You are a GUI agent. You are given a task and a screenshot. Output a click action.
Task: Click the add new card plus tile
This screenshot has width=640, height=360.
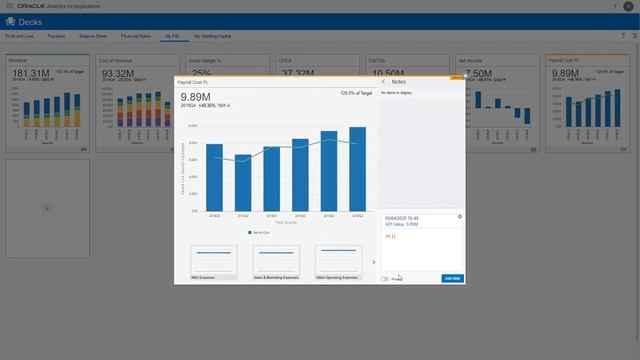click(47, 209)
